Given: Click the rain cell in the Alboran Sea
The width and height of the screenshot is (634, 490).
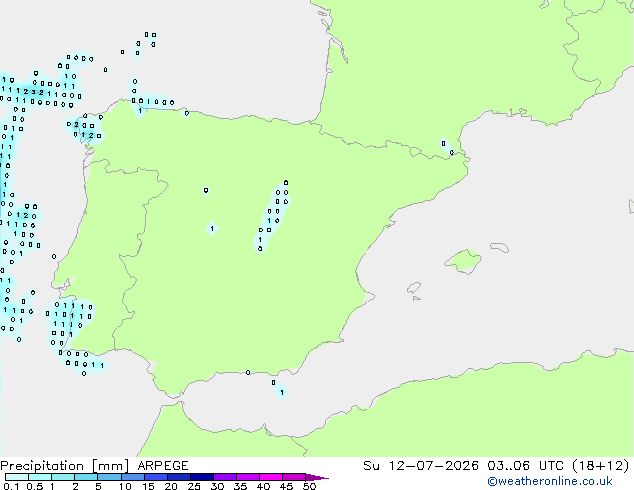Looking at the screenshot, I should 280,389.
